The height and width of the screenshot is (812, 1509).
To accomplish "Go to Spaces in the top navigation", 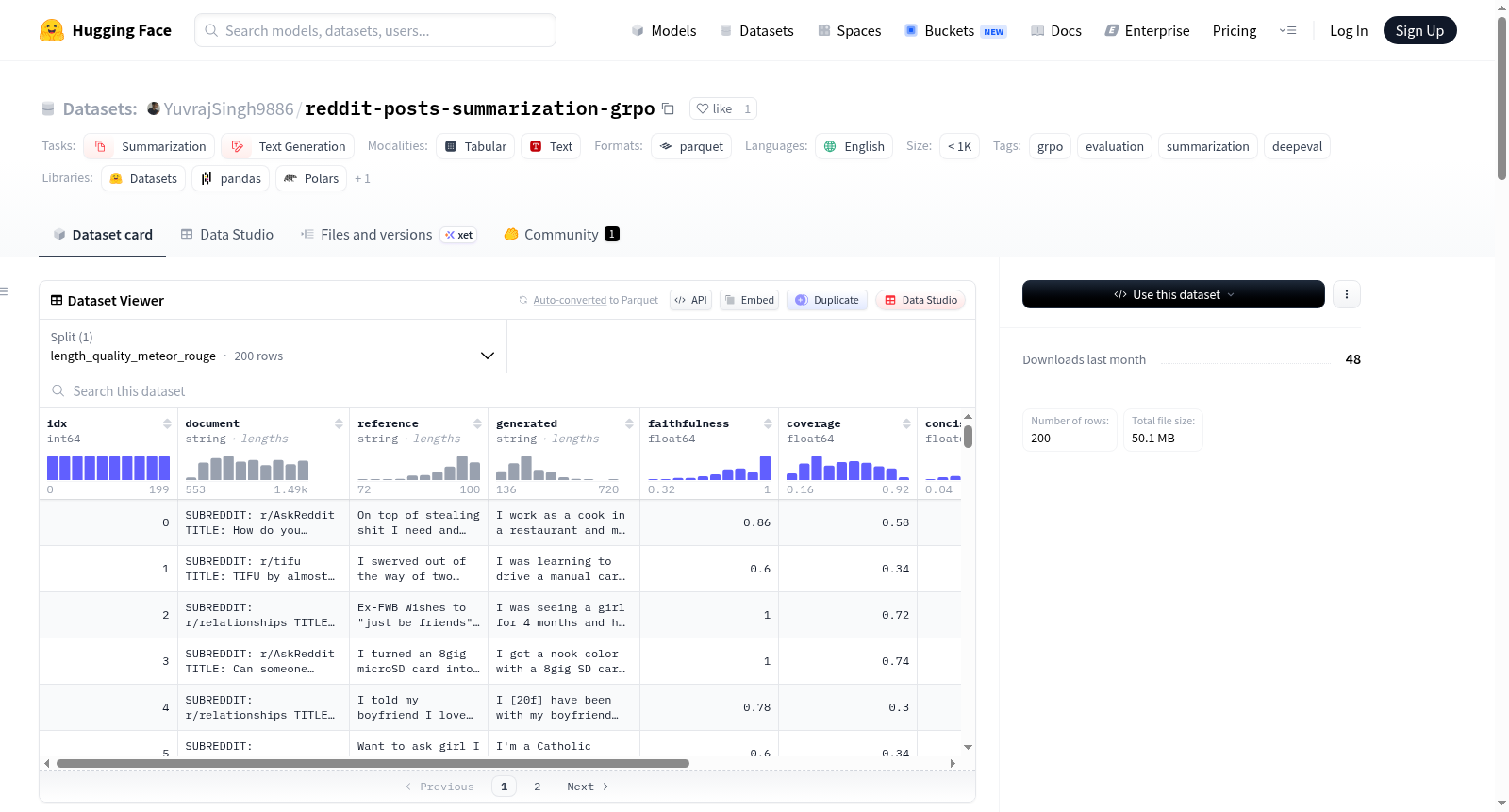I will 849,30.
